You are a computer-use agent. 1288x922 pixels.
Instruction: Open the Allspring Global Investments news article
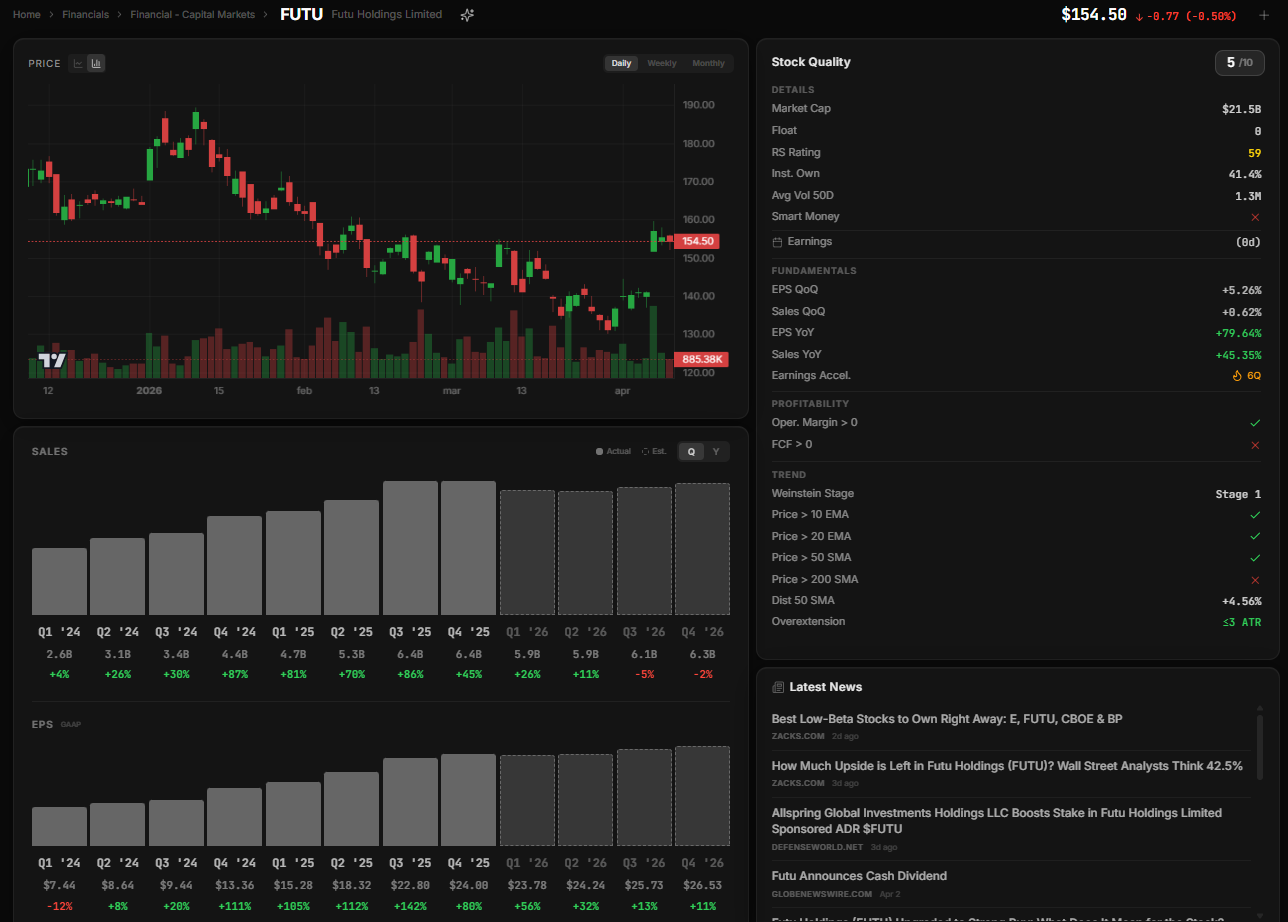coord(997,821)
